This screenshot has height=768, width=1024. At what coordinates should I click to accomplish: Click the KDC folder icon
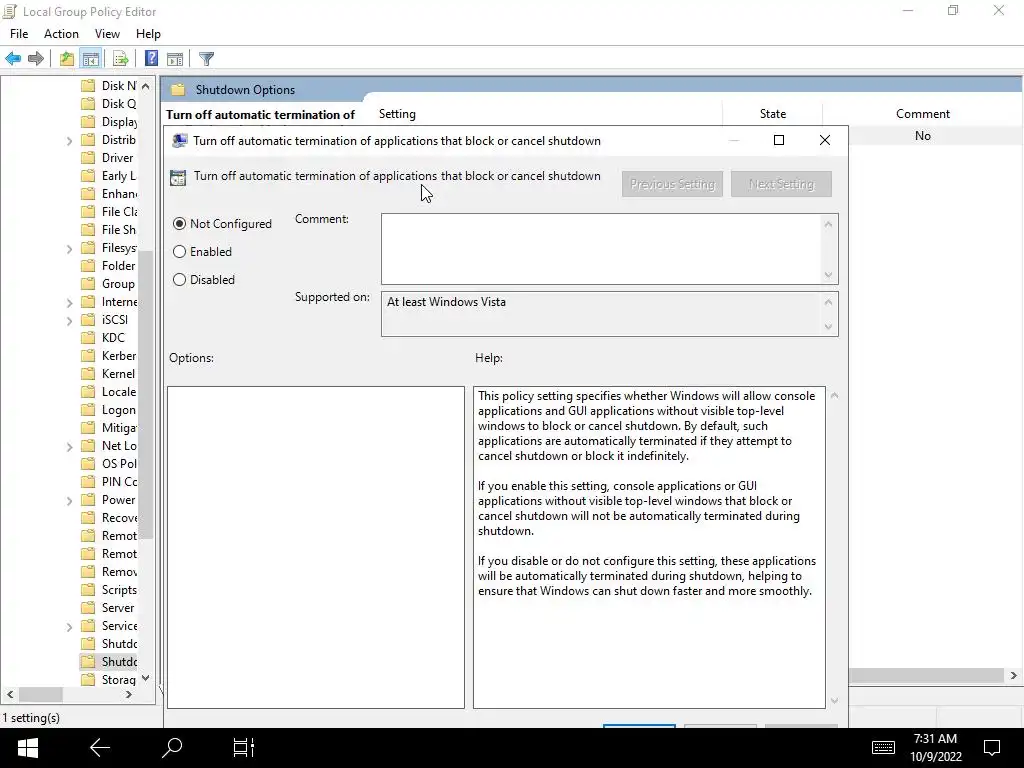click(x=88, y=338)
